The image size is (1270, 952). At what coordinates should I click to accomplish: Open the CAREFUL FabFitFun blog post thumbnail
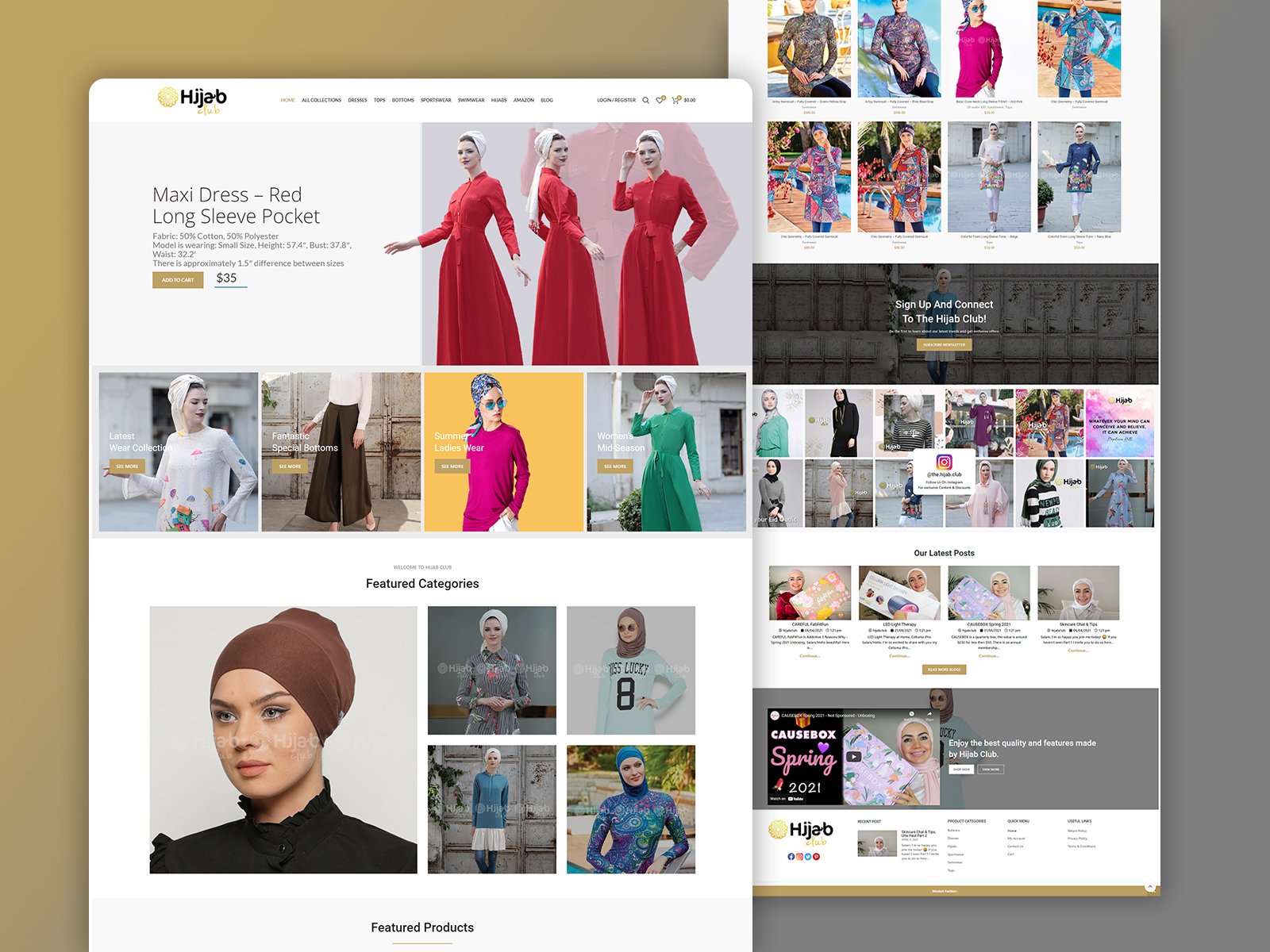point(810,593)
